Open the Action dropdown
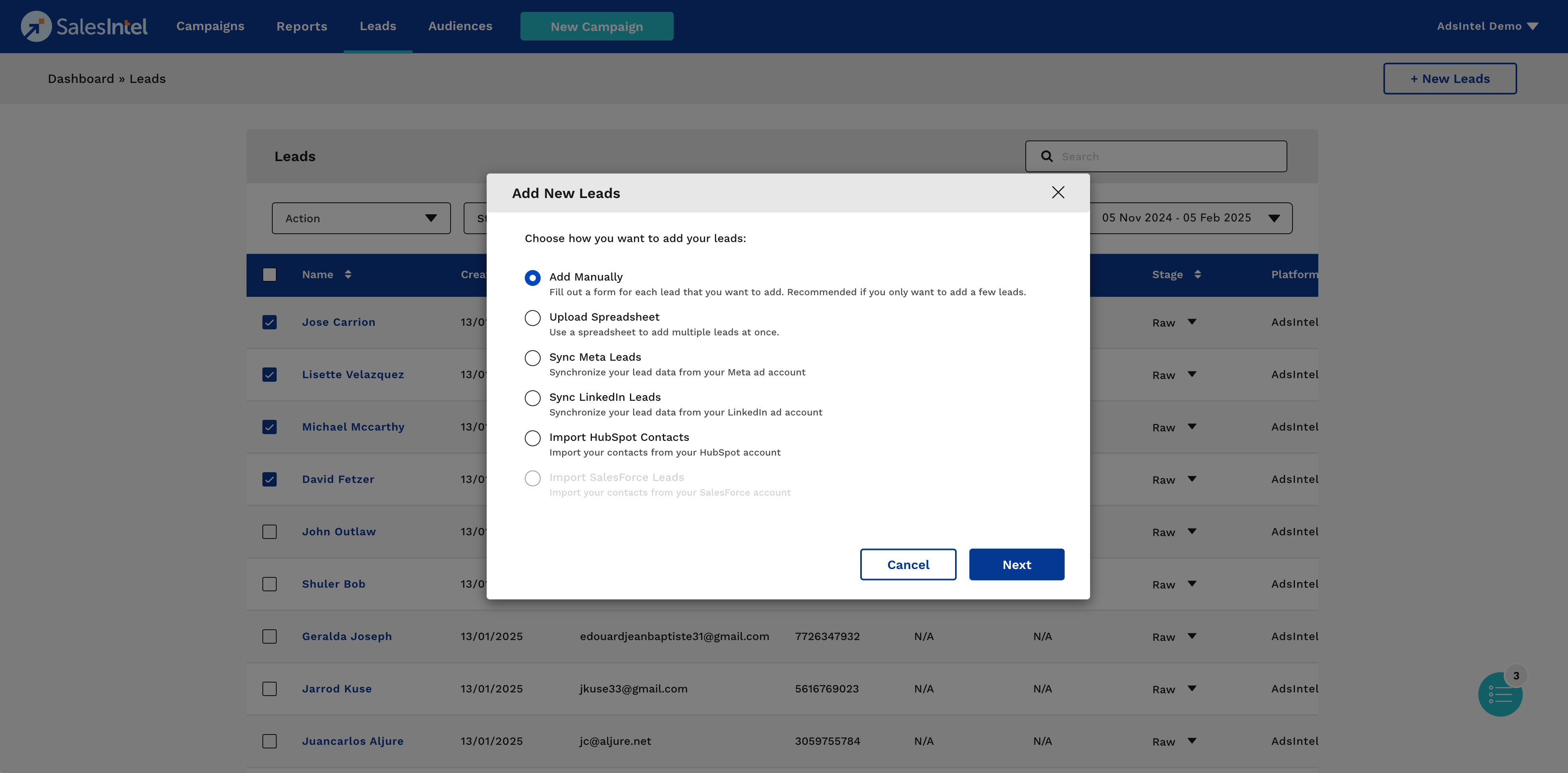 click(361, 219)
